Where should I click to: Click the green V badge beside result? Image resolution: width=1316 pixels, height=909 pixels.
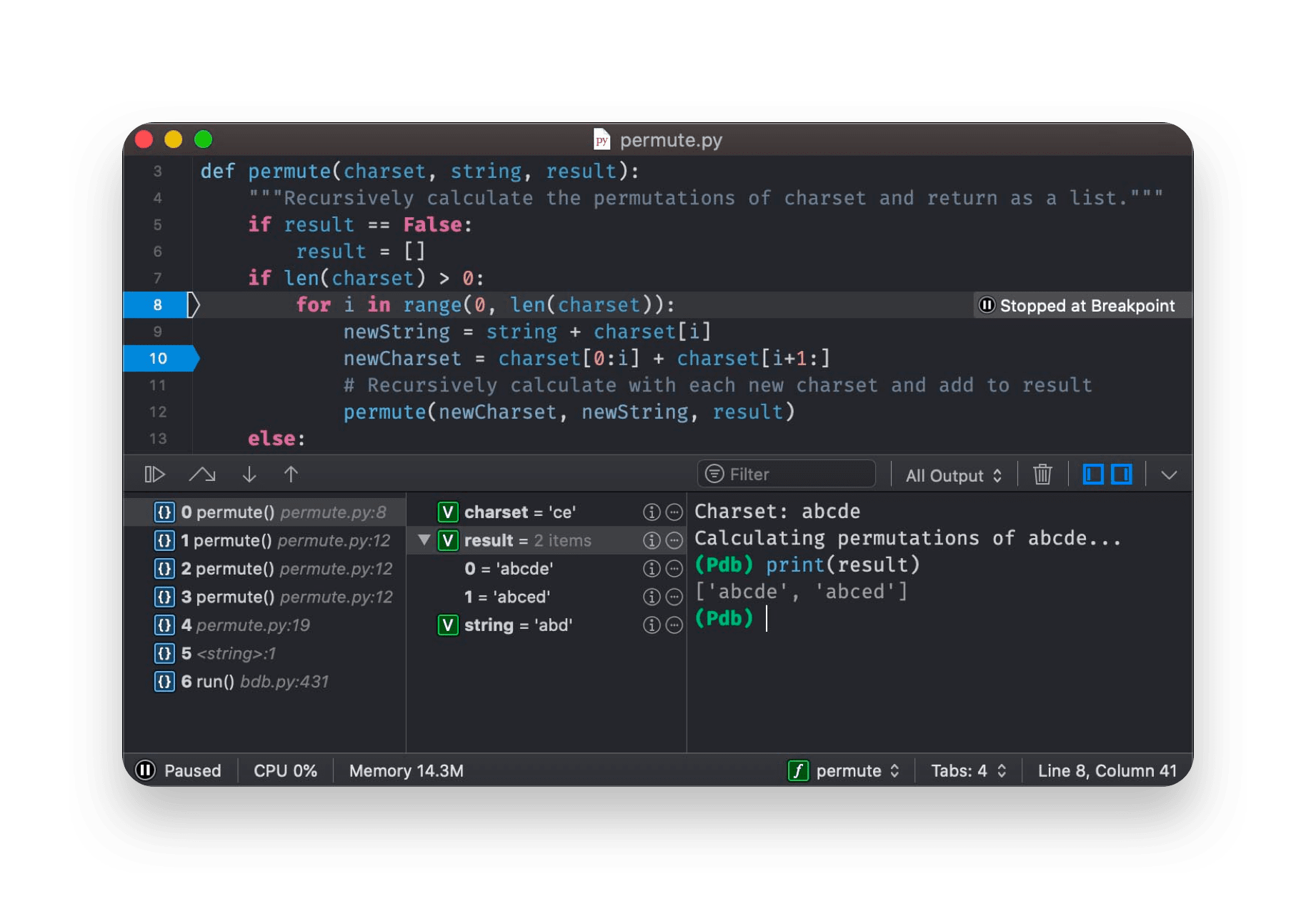(448, 540)
